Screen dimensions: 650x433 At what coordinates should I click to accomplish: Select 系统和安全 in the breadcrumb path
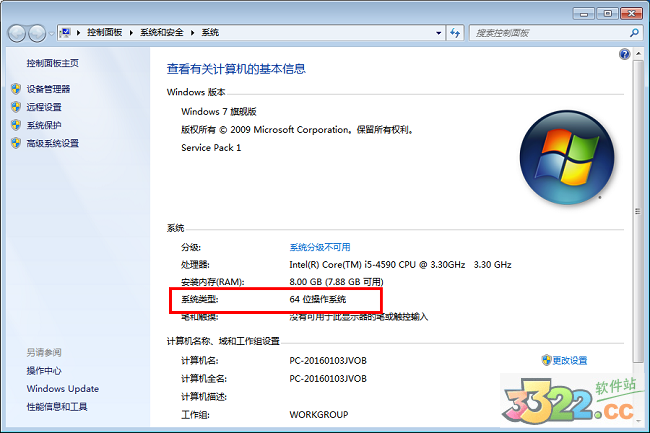coord(162,32)
